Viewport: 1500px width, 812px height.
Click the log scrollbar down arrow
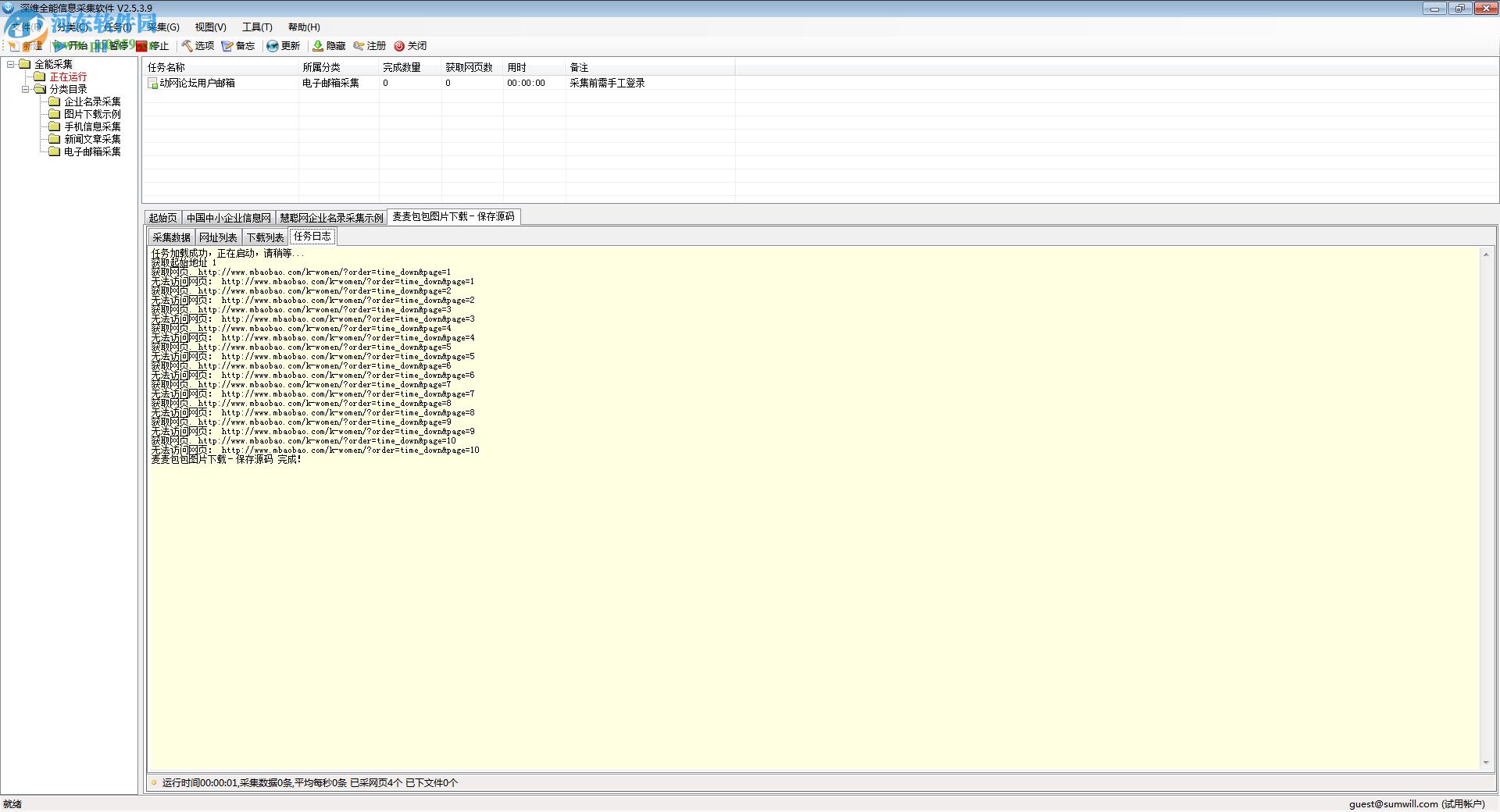point(1485,763)
